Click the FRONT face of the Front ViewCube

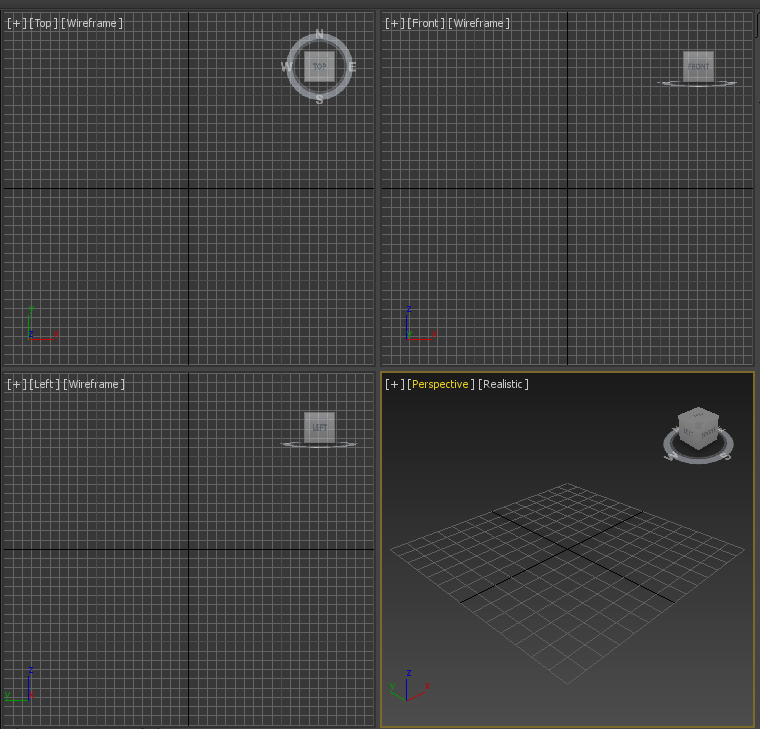(698, 66)
